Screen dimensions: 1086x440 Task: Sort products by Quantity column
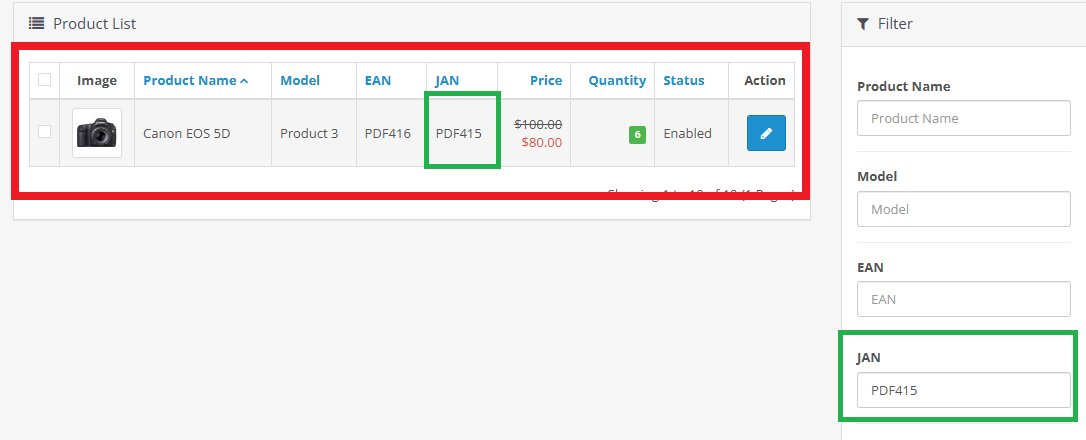pos(617,81)
